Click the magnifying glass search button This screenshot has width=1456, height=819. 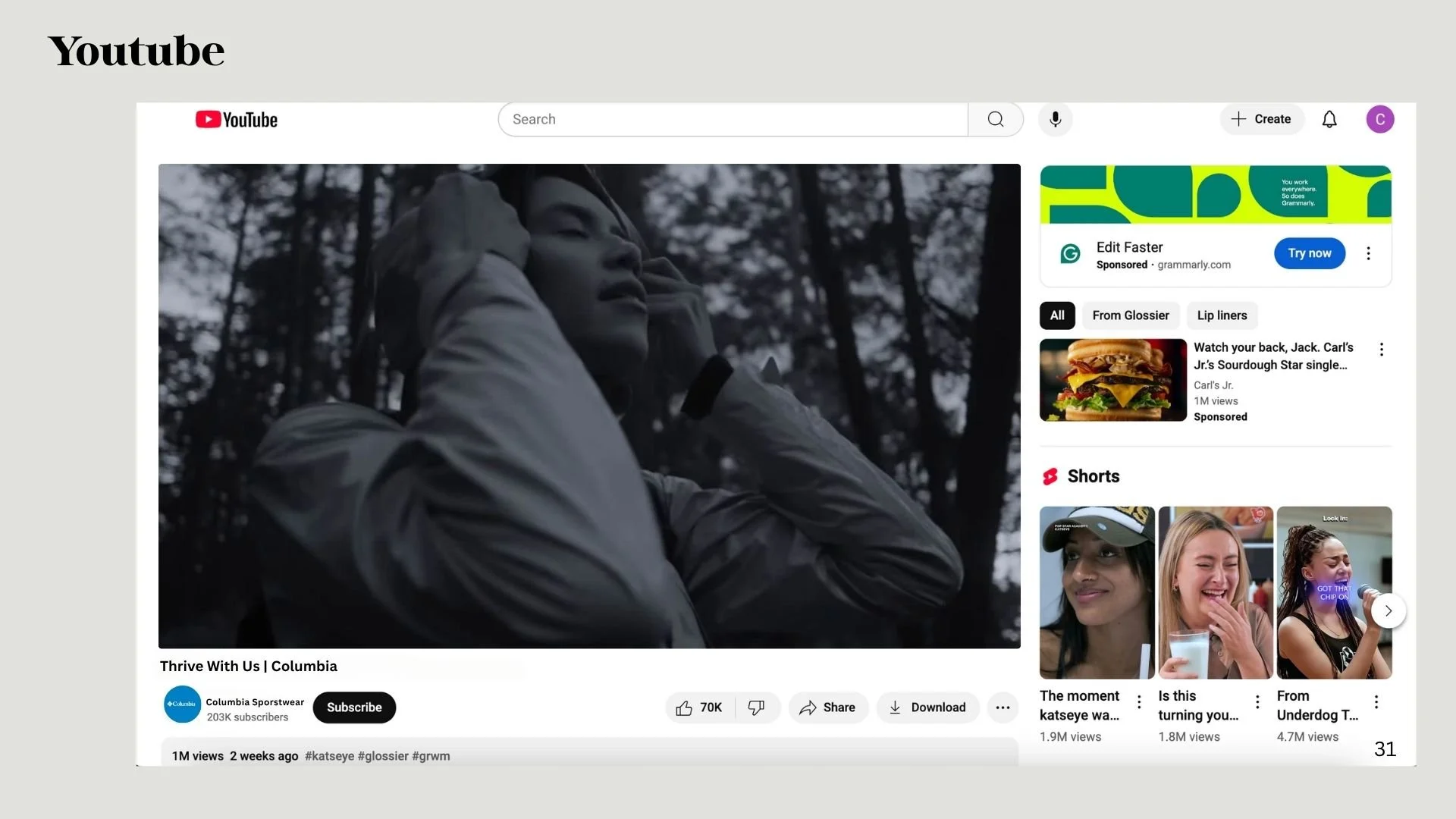click(996, 119)
